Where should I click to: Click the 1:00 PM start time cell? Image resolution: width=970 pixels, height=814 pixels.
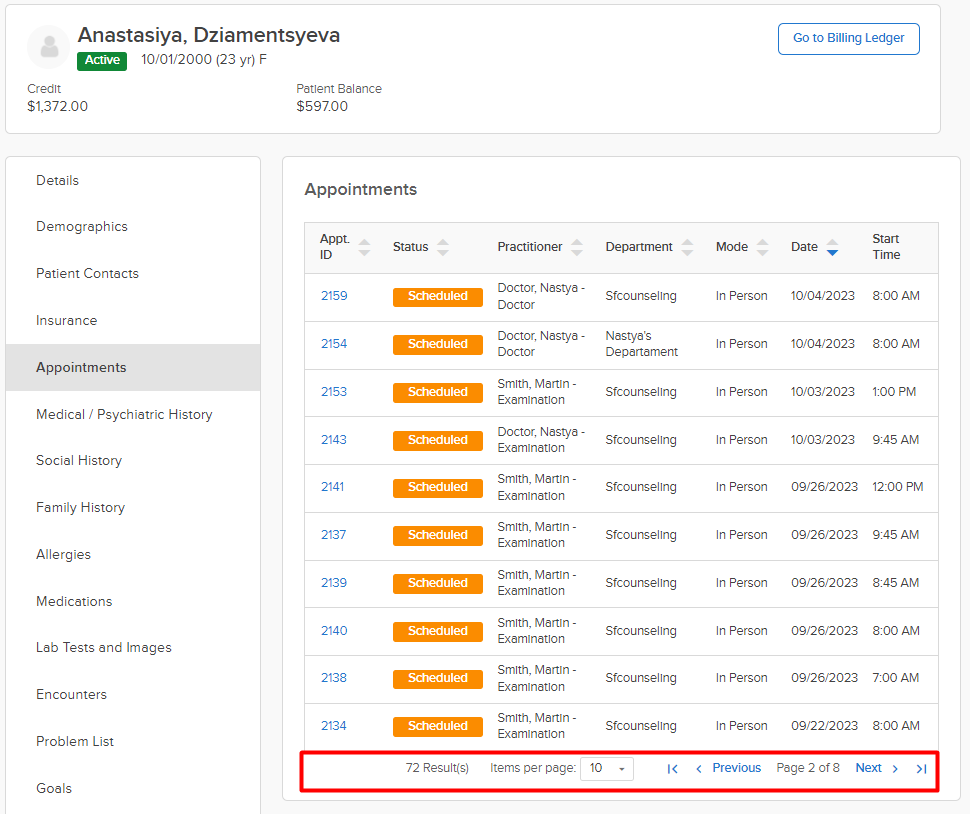coord(895,392)
